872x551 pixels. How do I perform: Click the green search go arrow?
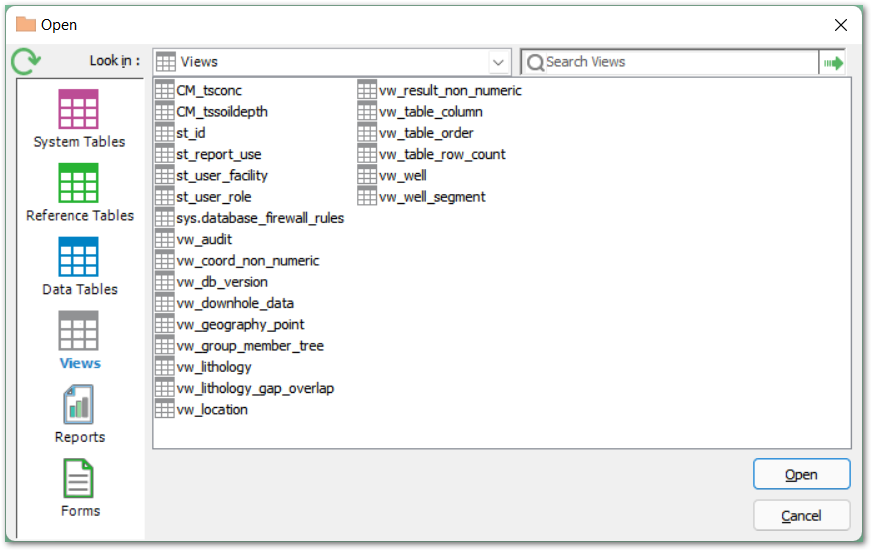pyautogui.click(x=833, y=63)
